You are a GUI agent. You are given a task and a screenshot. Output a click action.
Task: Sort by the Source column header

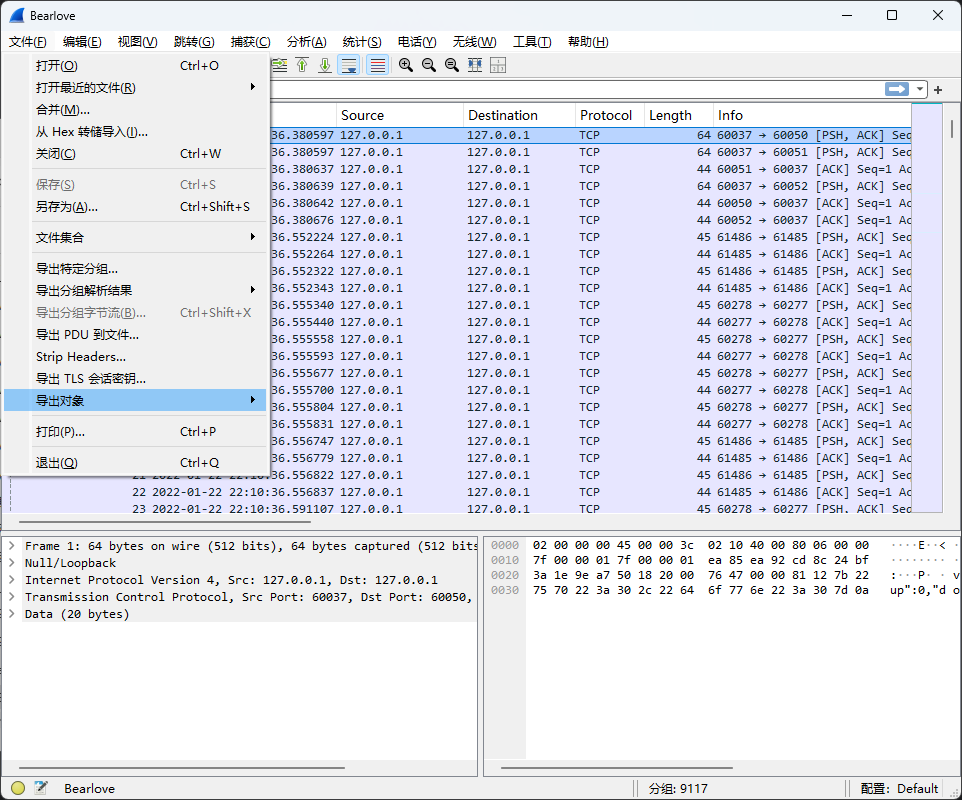tap(399, 115)
